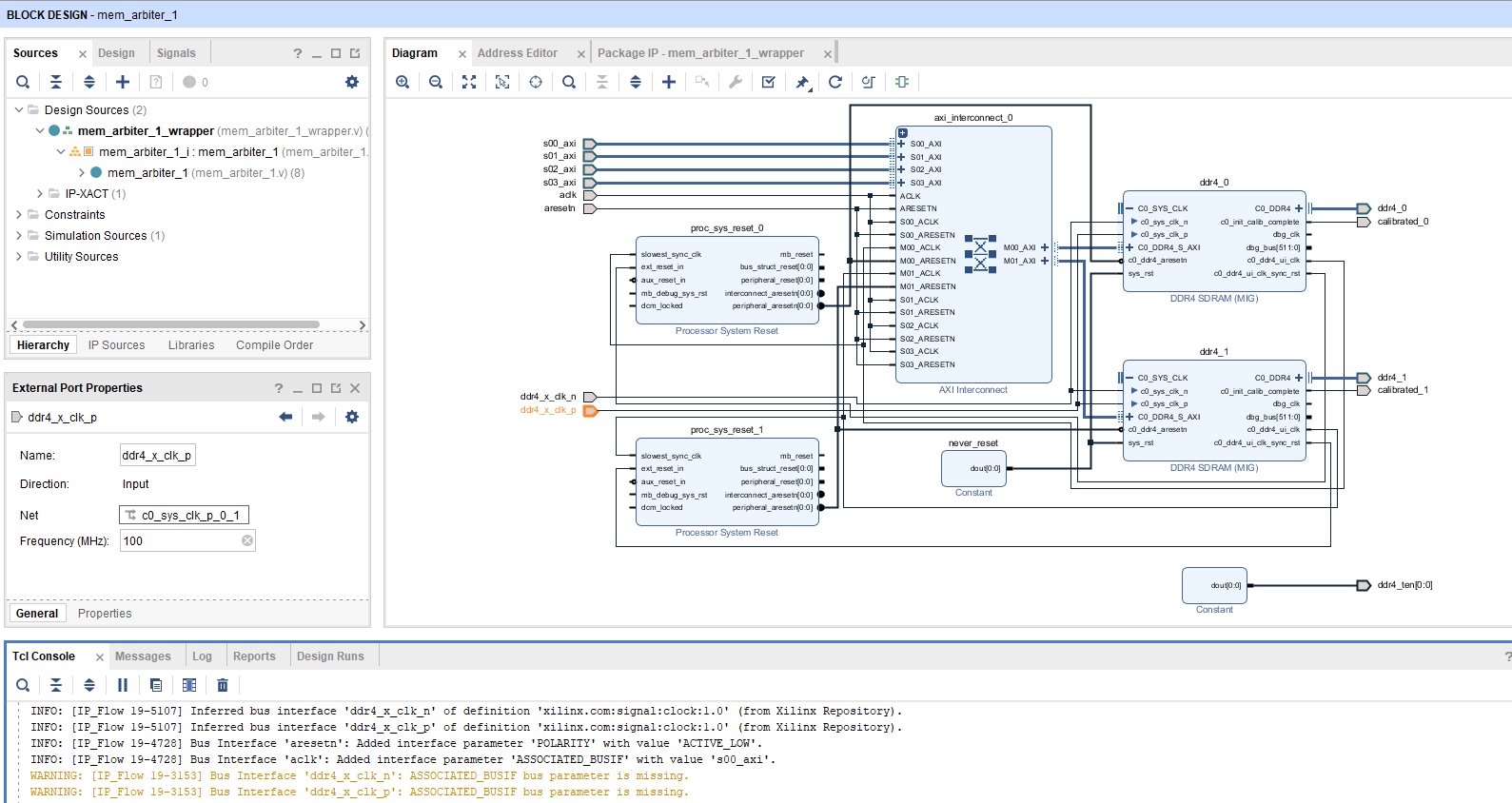Open the Messages tab

pos(143,656)
